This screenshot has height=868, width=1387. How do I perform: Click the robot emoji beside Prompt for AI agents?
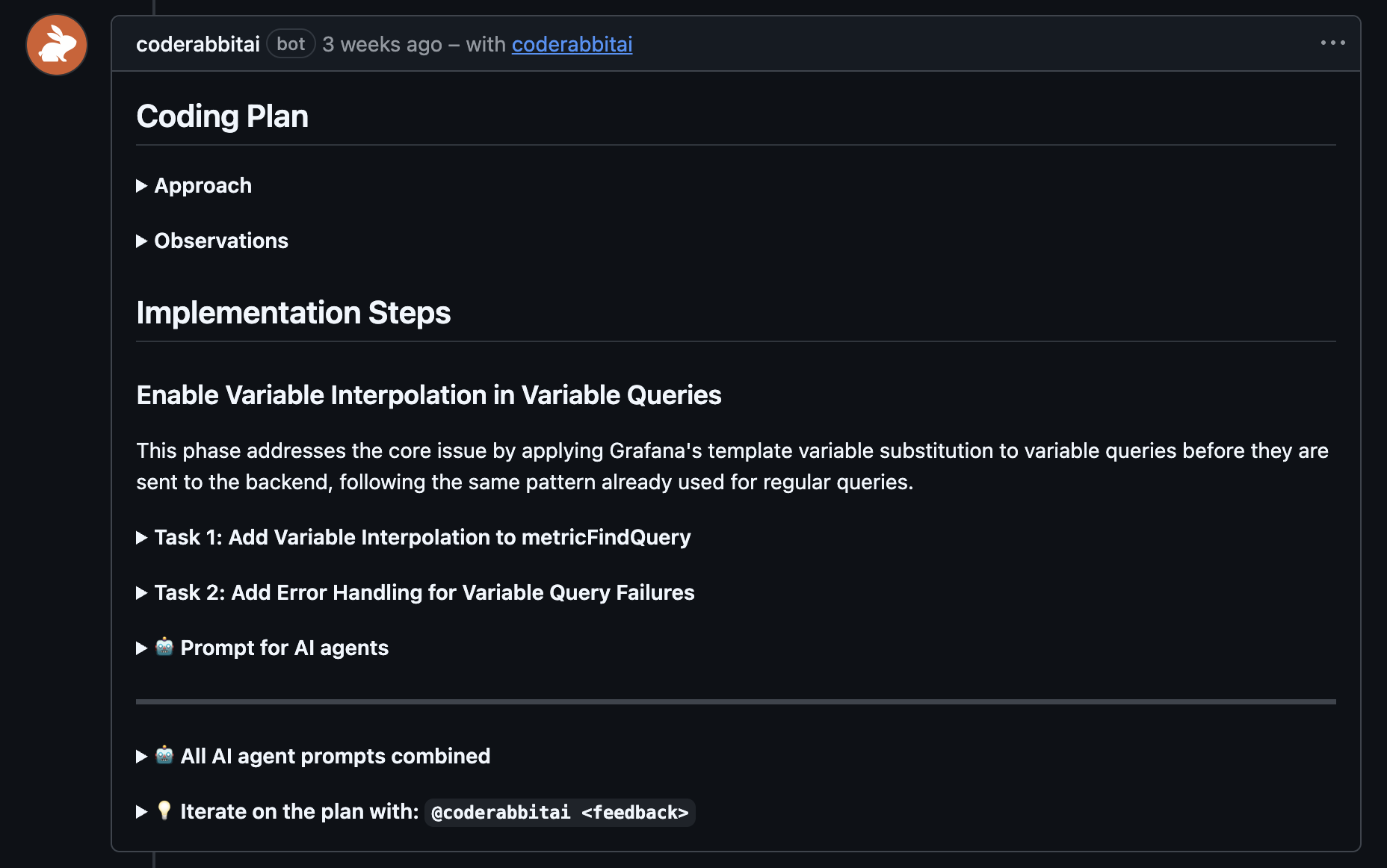[164, 648]
